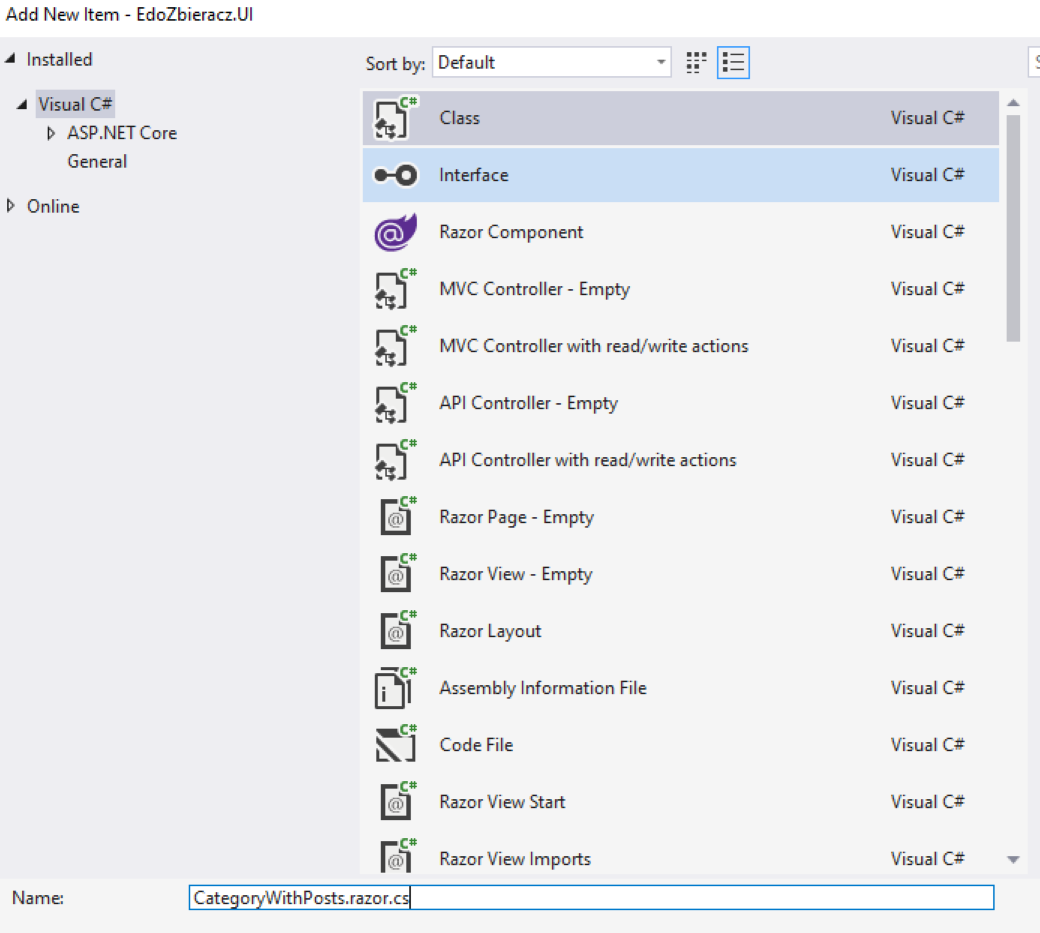
Task: Click the template list scroll down arrow
Action: 1013,859
